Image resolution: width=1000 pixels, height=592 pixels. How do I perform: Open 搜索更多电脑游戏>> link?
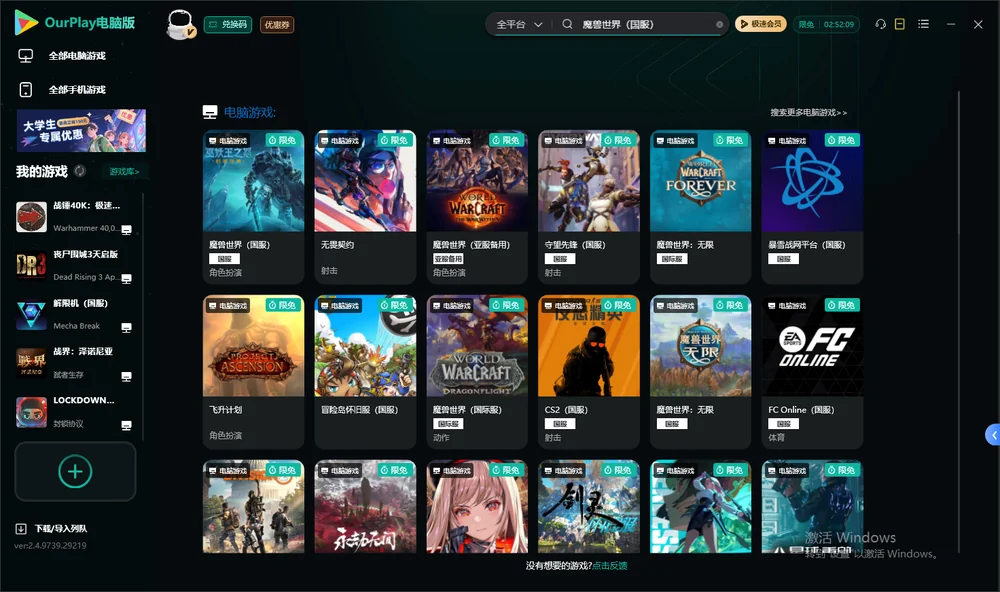coord(809,112)
